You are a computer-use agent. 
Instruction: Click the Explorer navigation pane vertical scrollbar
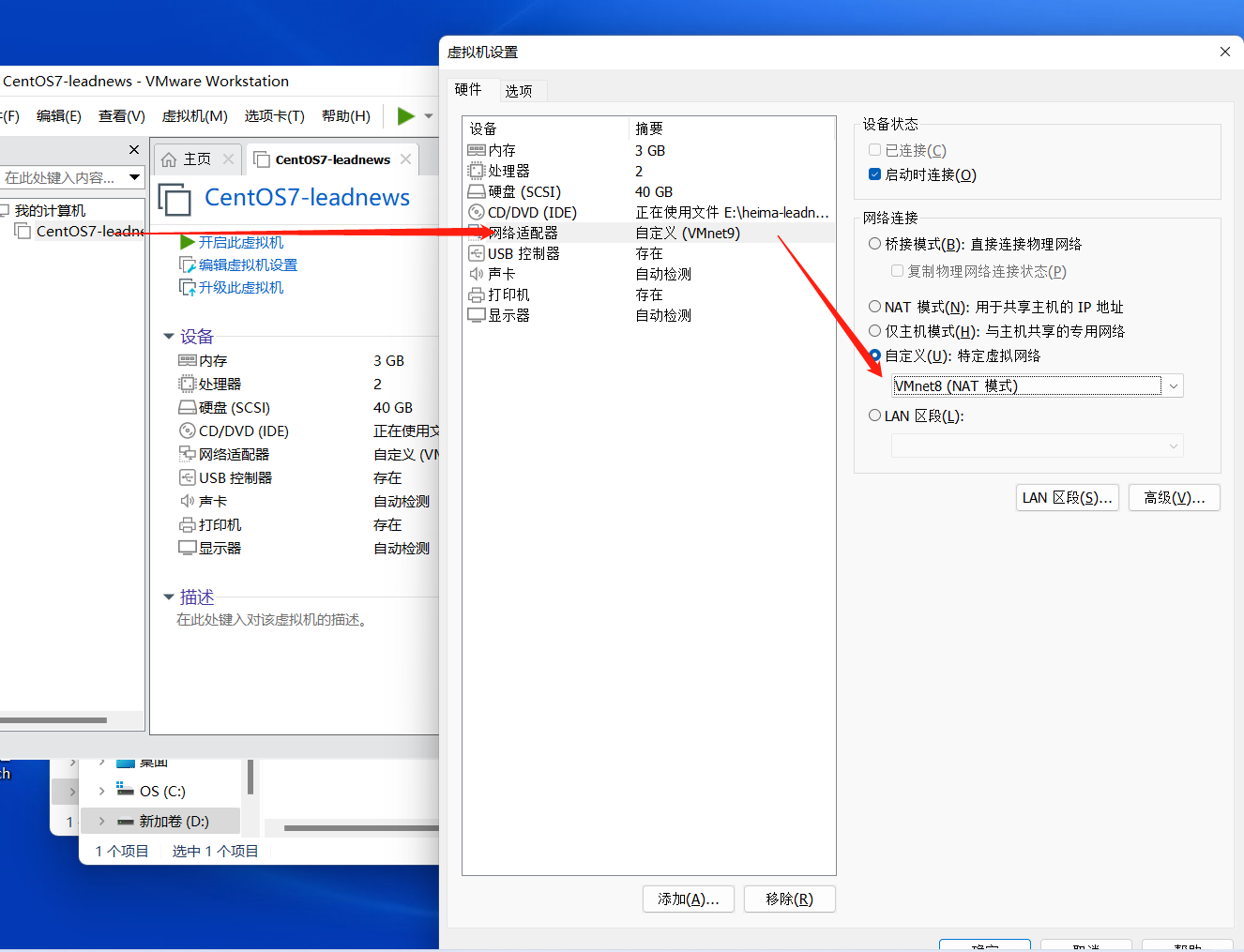point(250,778)
